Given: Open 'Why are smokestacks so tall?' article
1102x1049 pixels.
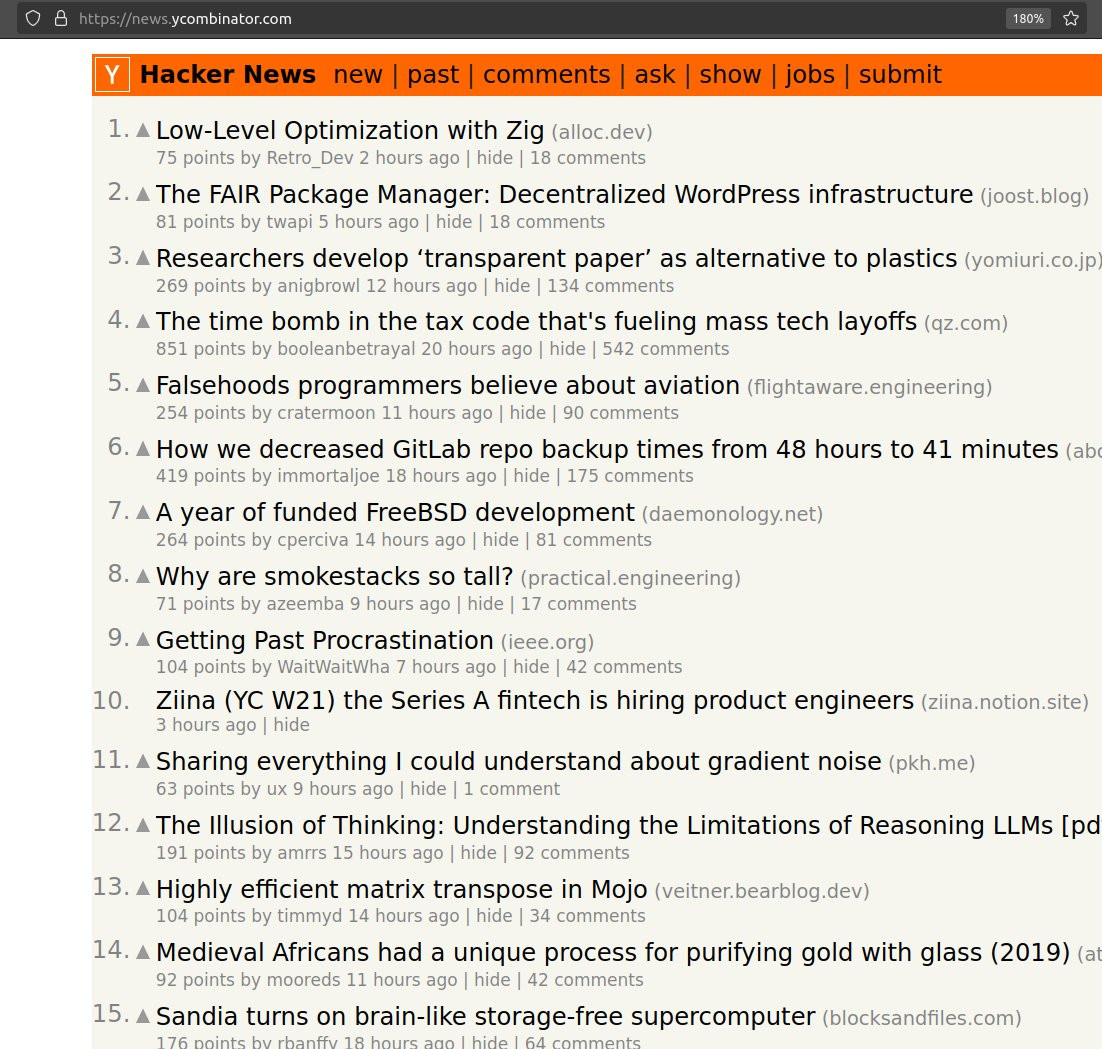Looking at the screenshot, I should [x=335, y=576].
